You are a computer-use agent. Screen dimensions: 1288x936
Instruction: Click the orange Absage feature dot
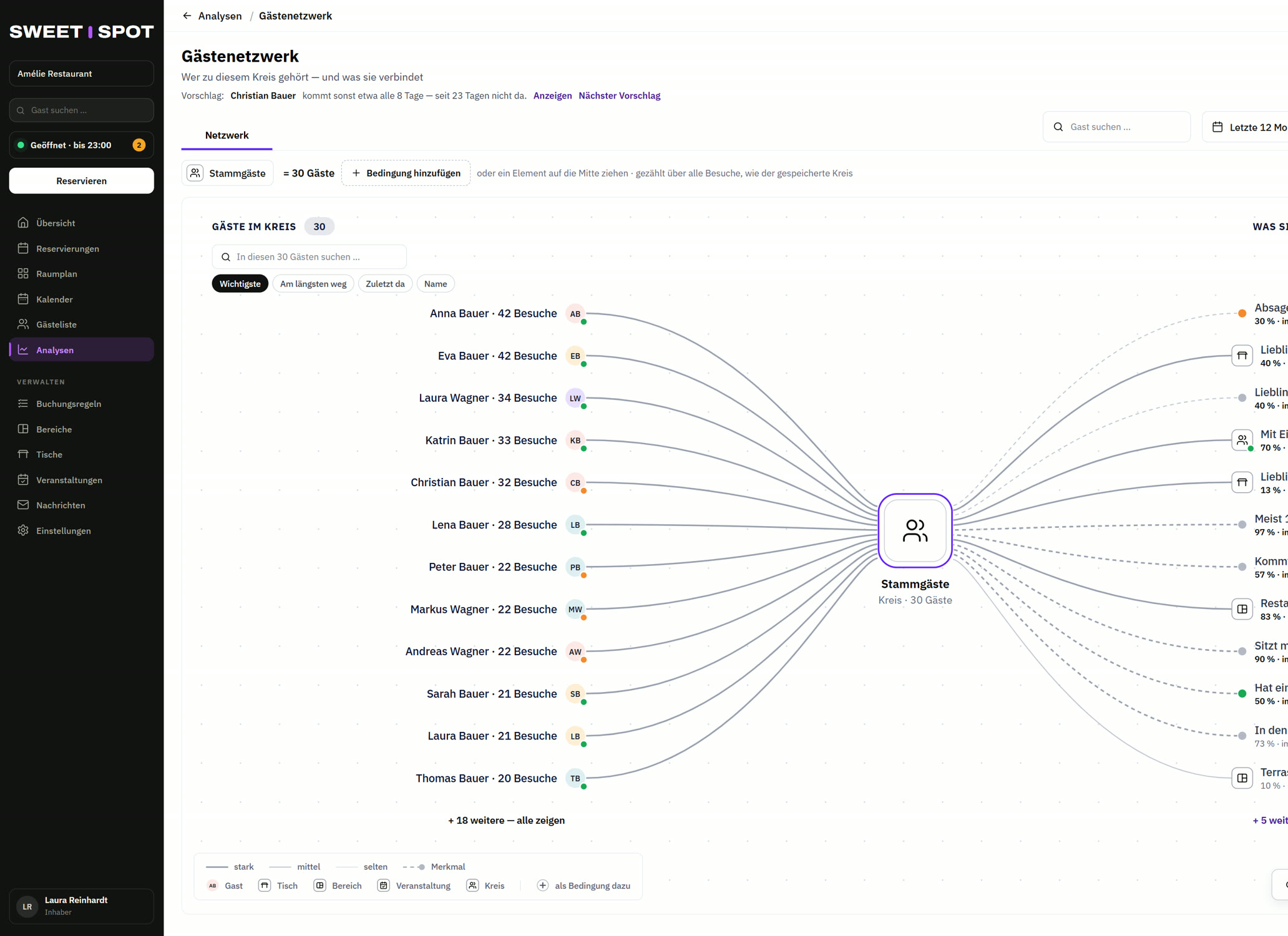coord(1242,313)
